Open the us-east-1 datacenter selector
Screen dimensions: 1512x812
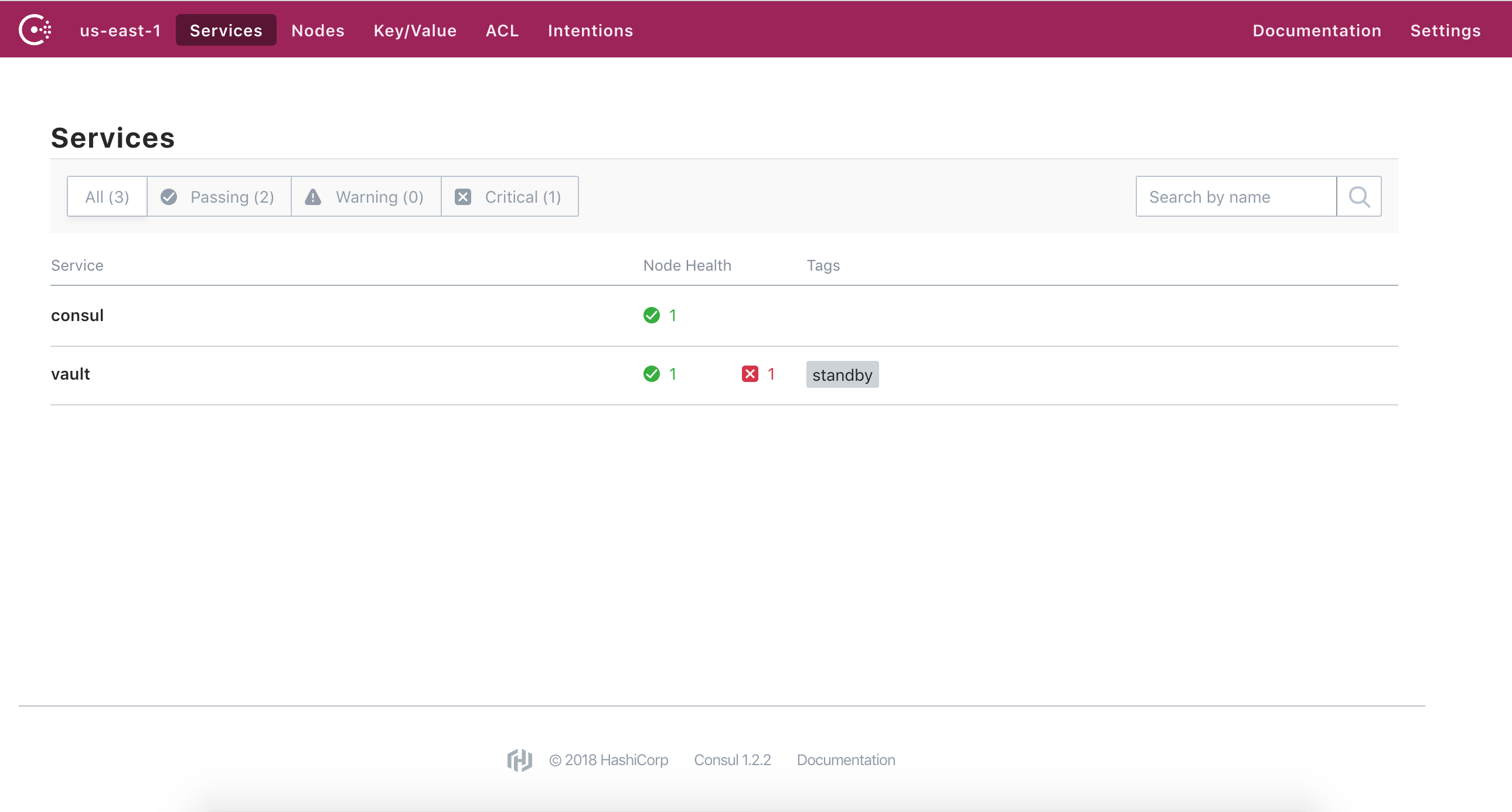(120, 30)
